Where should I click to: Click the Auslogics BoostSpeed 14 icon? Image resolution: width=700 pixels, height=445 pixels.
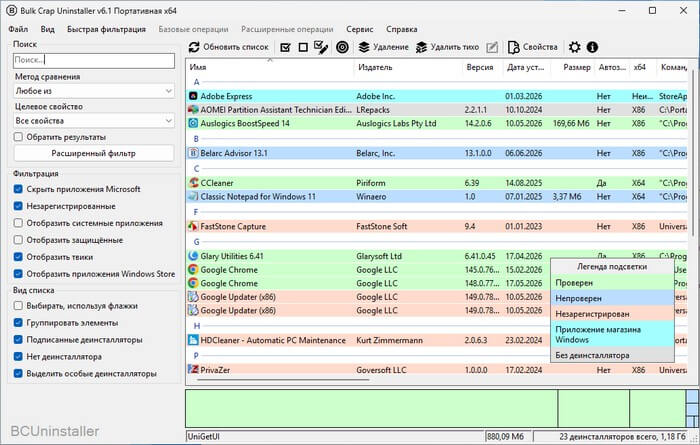click(193, 123)
